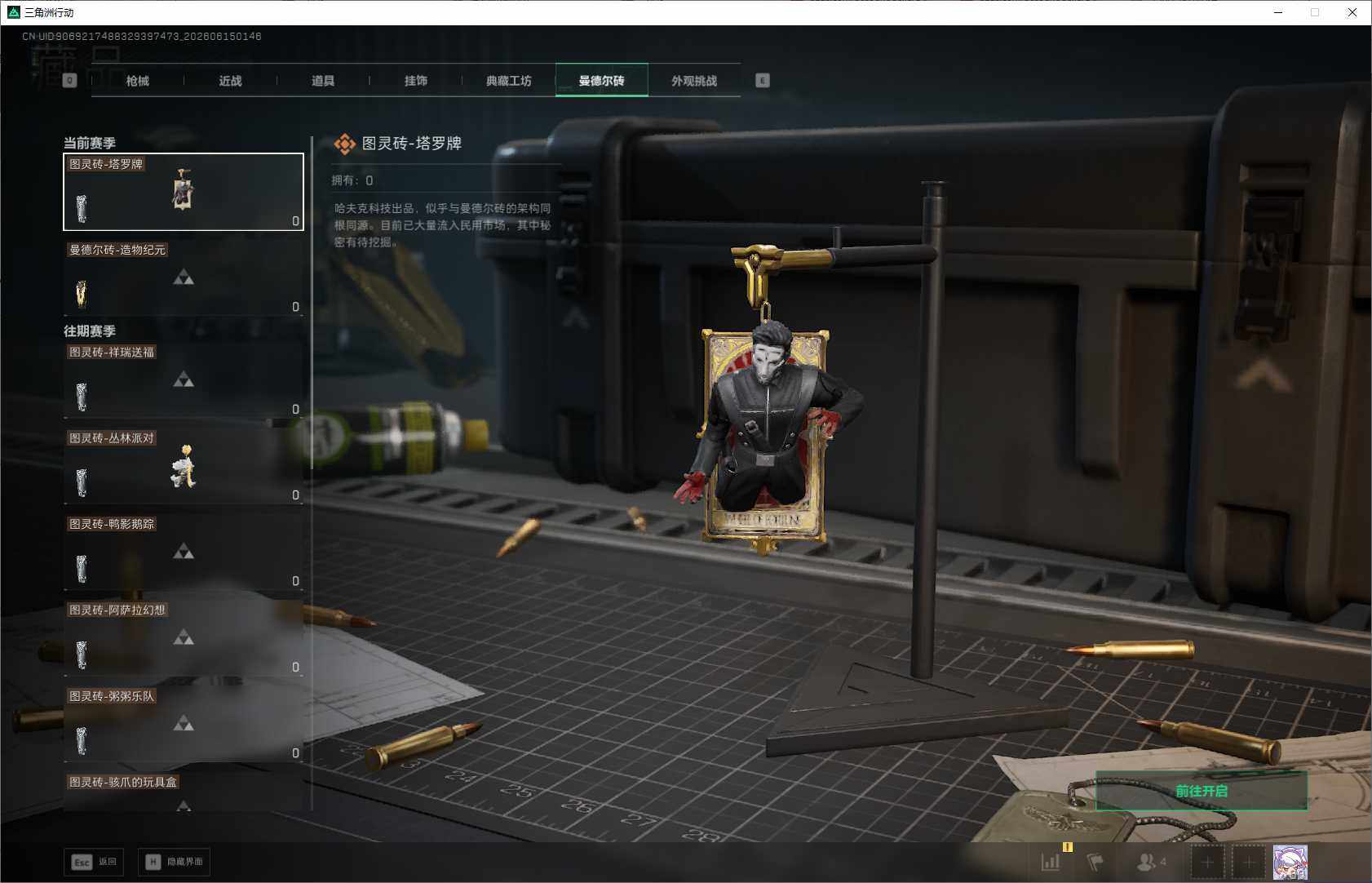Select the 图灵砖-鸭影鹅踪 item card

click(x=184, y=552)
